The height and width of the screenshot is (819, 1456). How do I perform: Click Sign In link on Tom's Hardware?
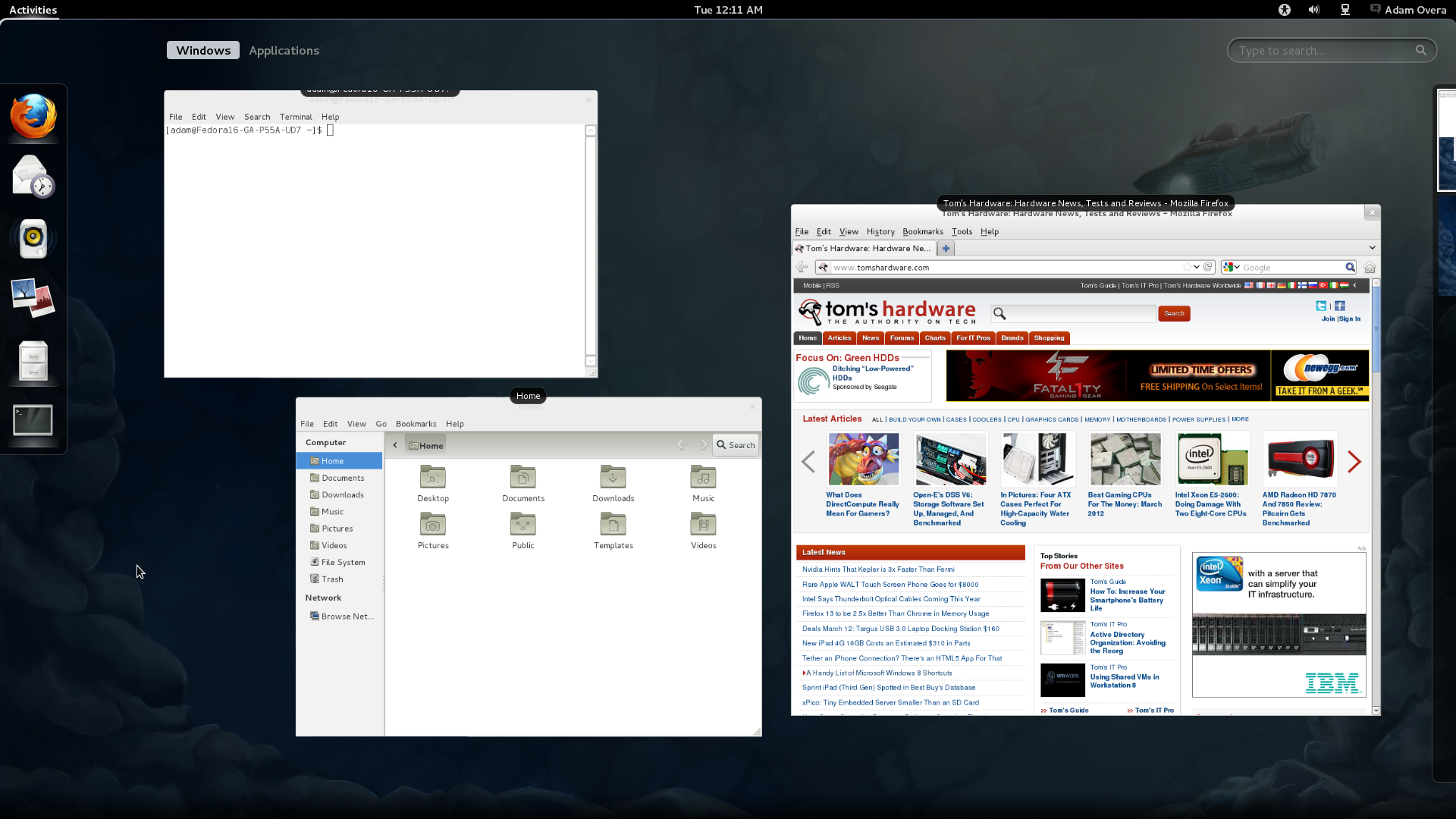1350,318
